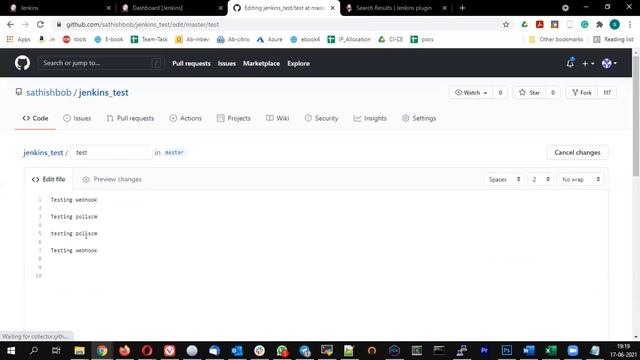Open the Security tab
This screenshot has height=360, width=640.
[x=321, y=118]
